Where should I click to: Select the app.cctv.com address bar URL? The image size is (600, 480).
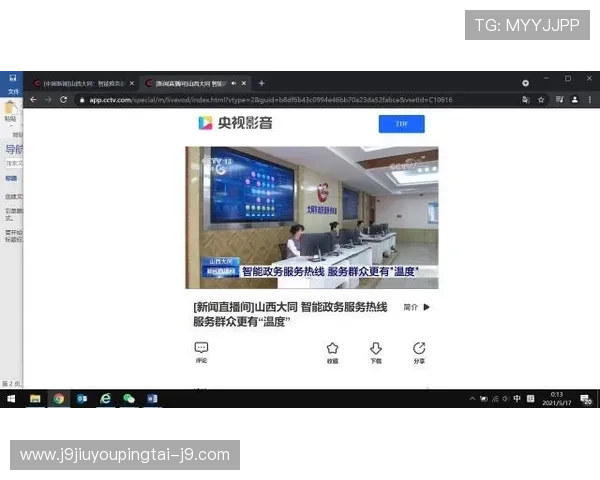[x=271, y=100]
